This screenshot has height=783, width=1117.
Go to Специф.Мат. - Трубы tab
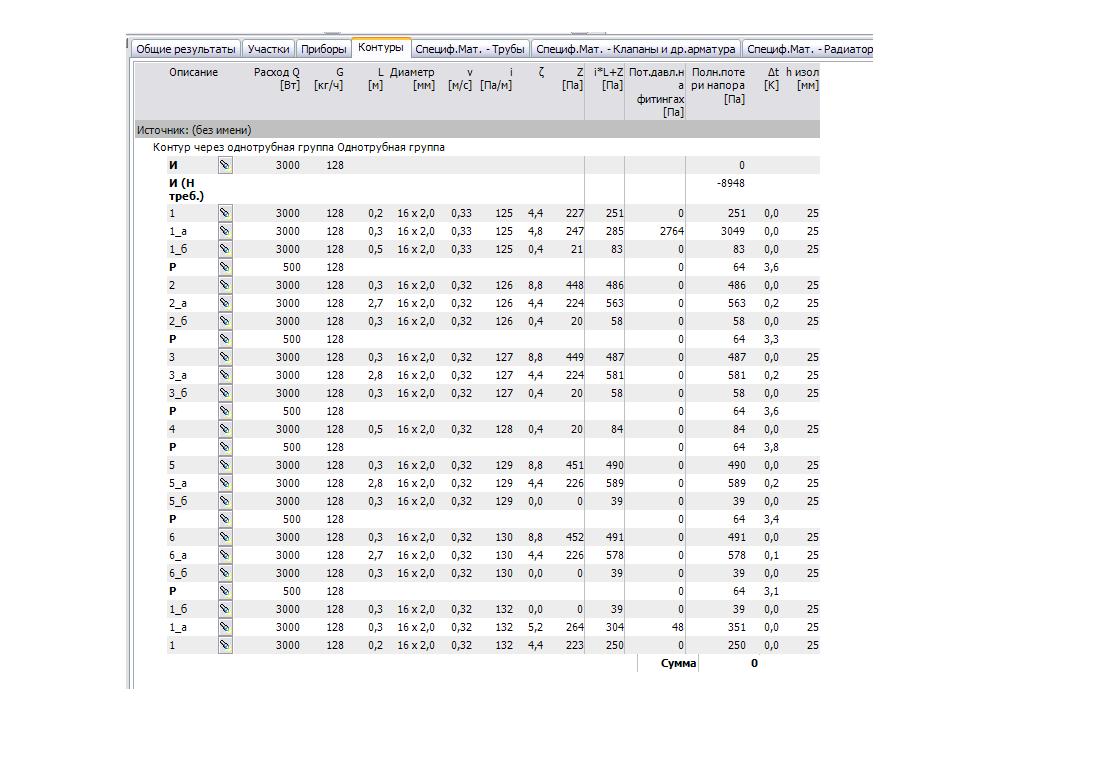tap(469, 49)
